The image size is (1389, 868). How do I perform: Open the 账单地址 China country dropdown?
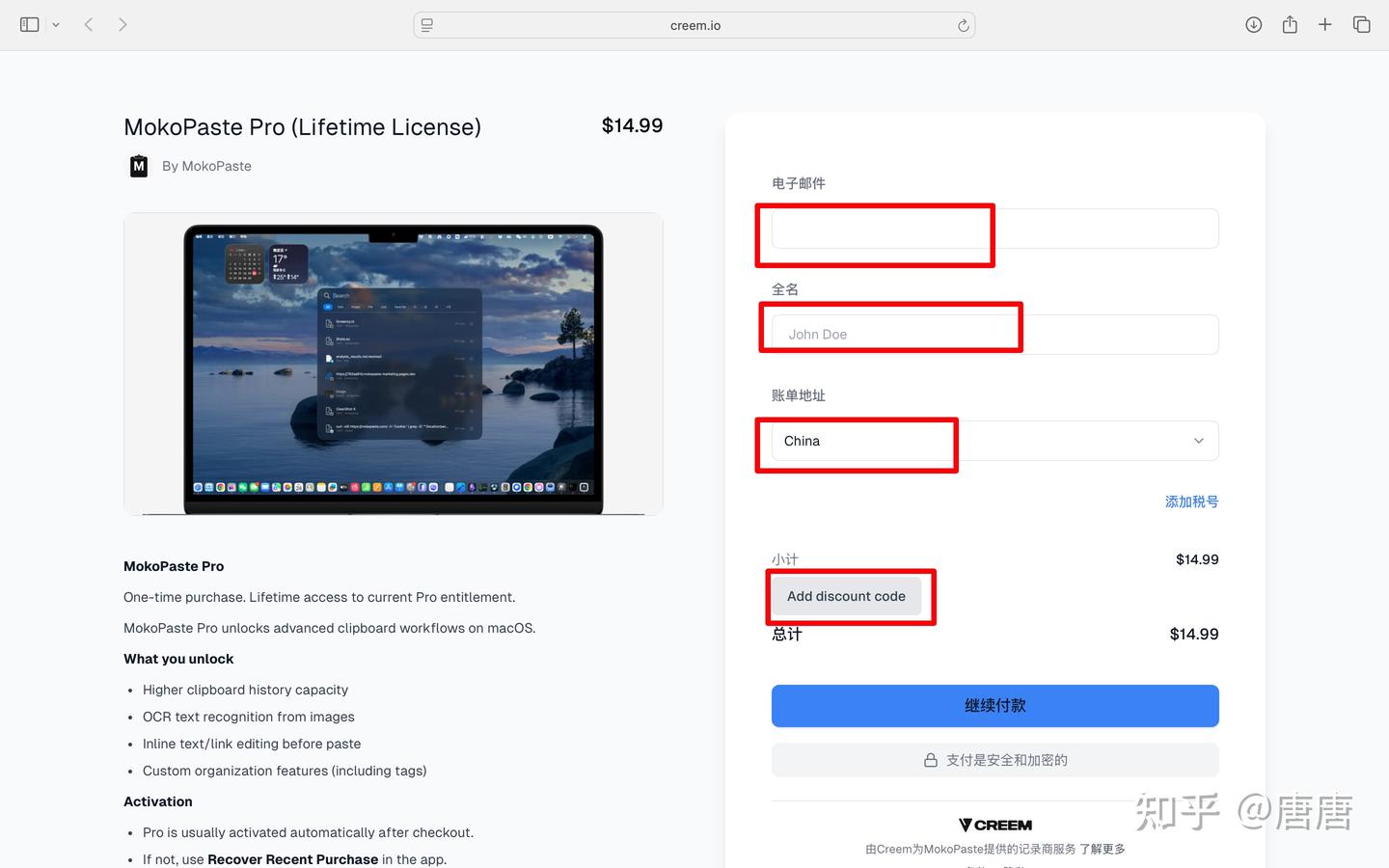(x=995, y=441)
